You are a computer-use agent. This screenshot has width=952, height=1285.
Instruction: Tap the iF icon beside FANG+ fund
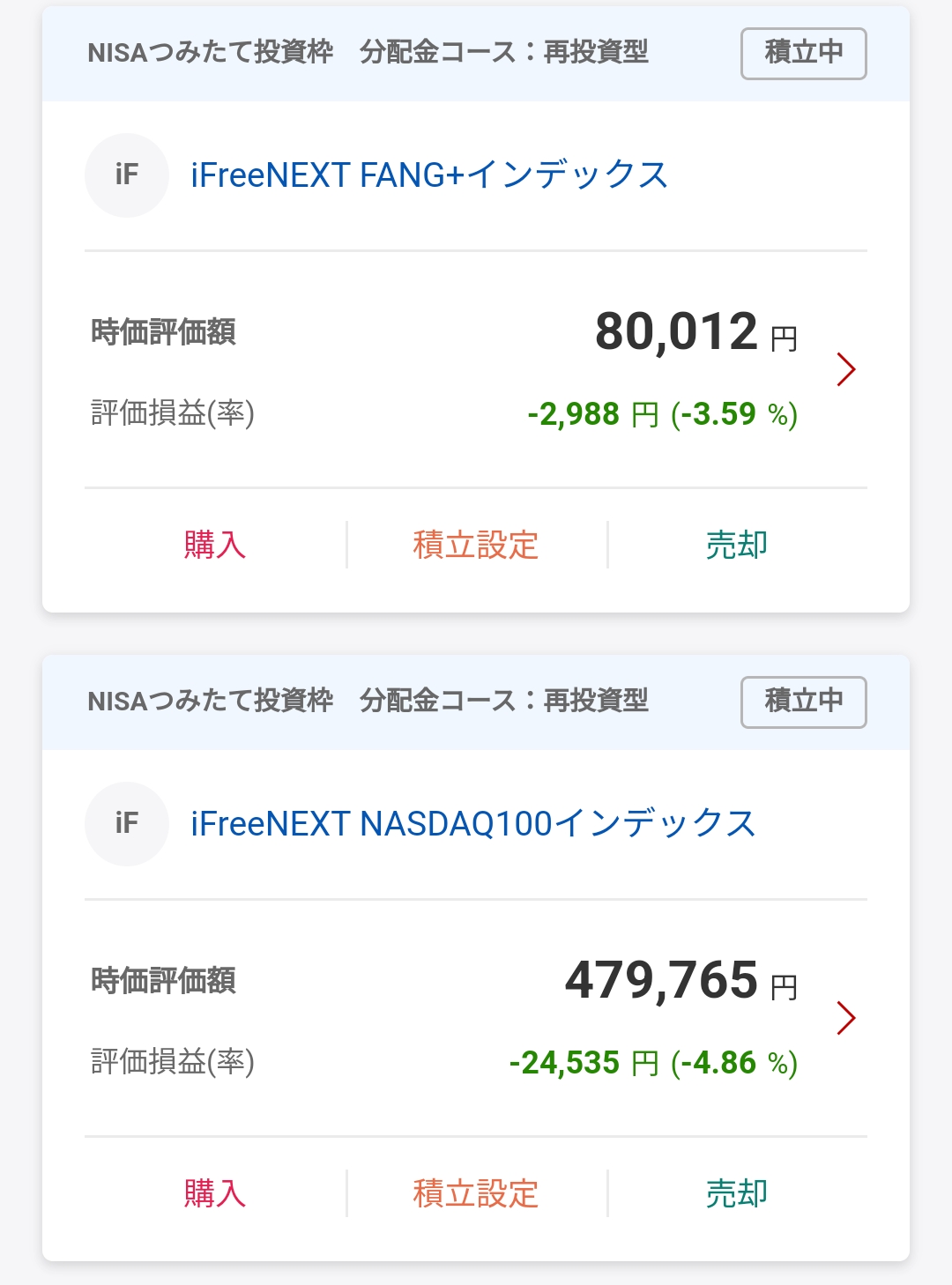(126, 175)
